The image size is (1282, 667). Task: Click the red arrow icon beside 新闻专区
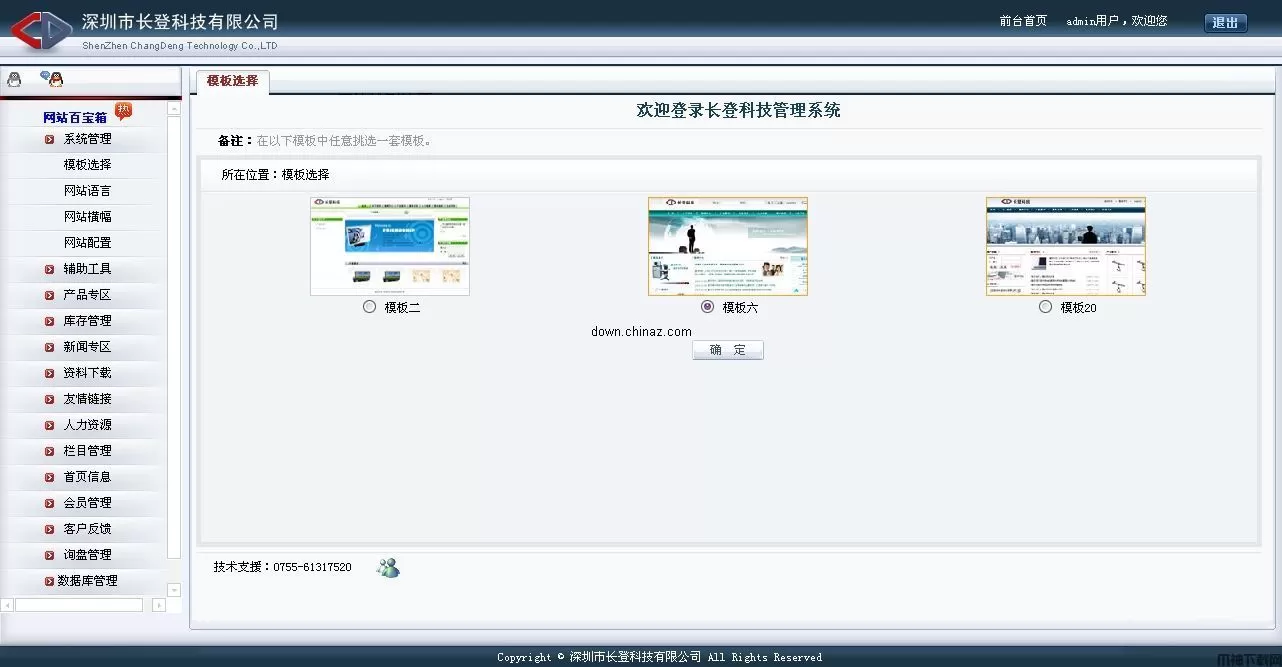pos(49,347)
